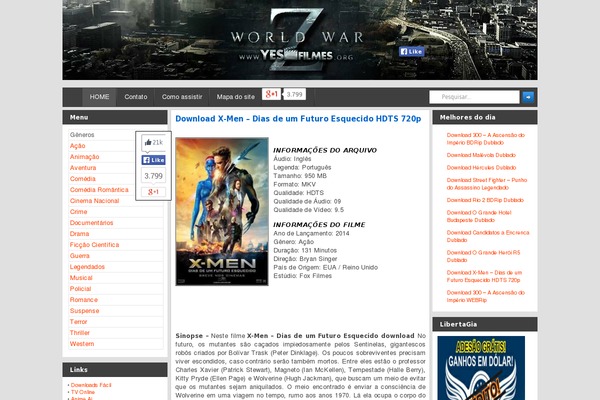Open the Contato menu item
This screenshot has width=600, height=400.
coord(136,97)
